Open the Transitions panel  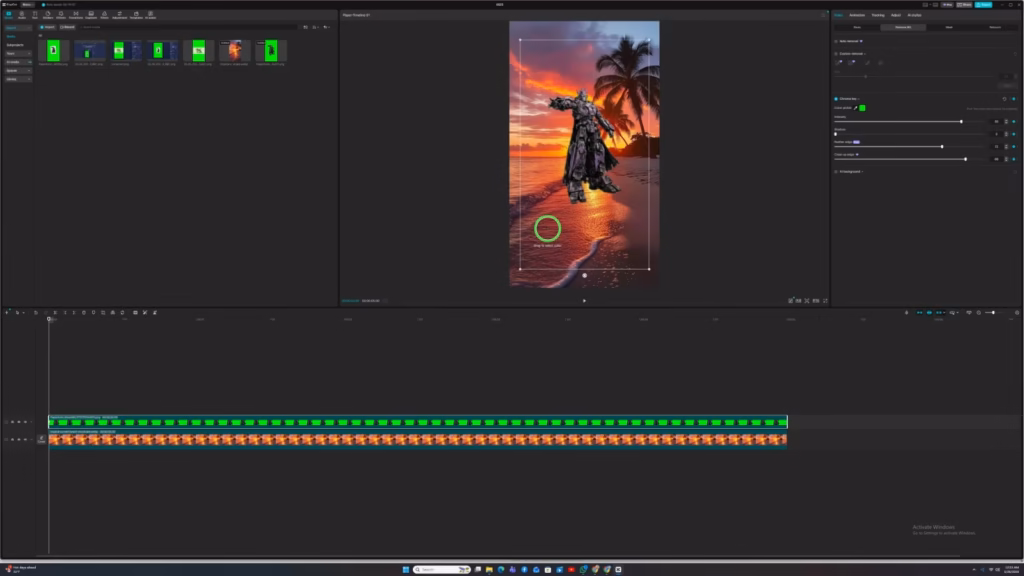(76, 15)
